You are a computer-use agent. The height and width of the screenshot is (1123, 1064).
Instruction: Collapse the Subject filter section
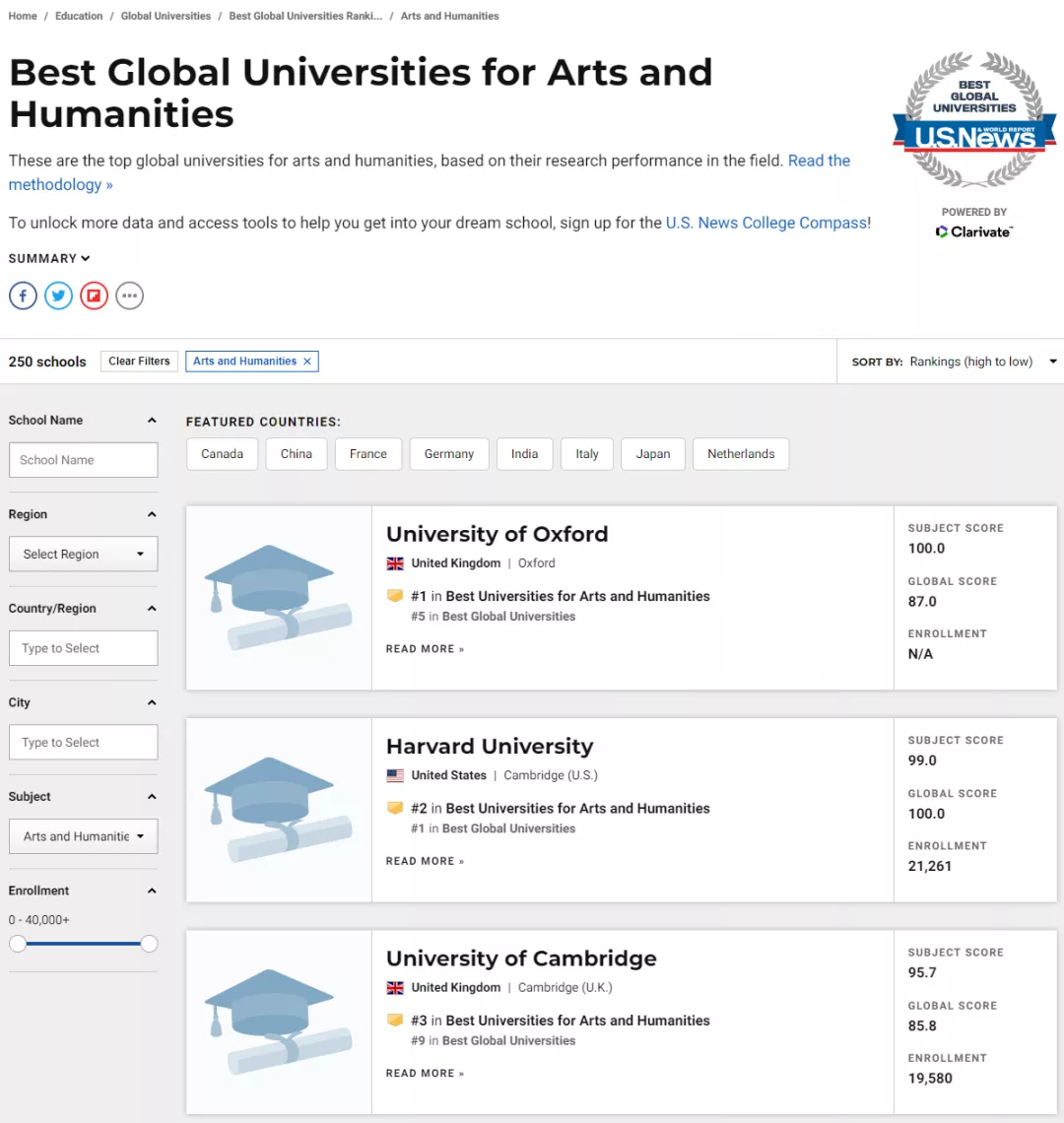pos(152,796)
